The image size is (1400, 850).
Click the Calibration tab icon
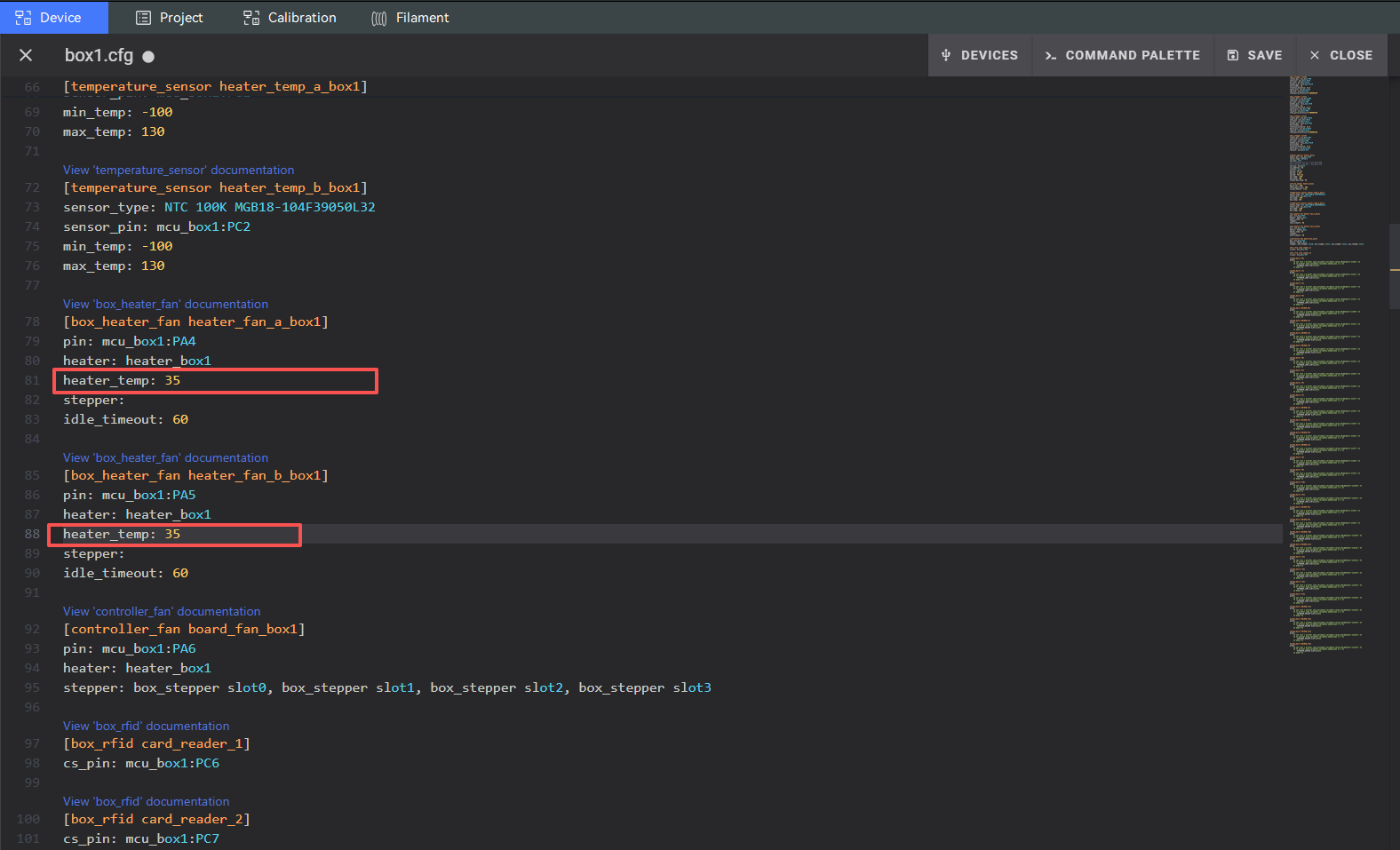coord(251,18)
